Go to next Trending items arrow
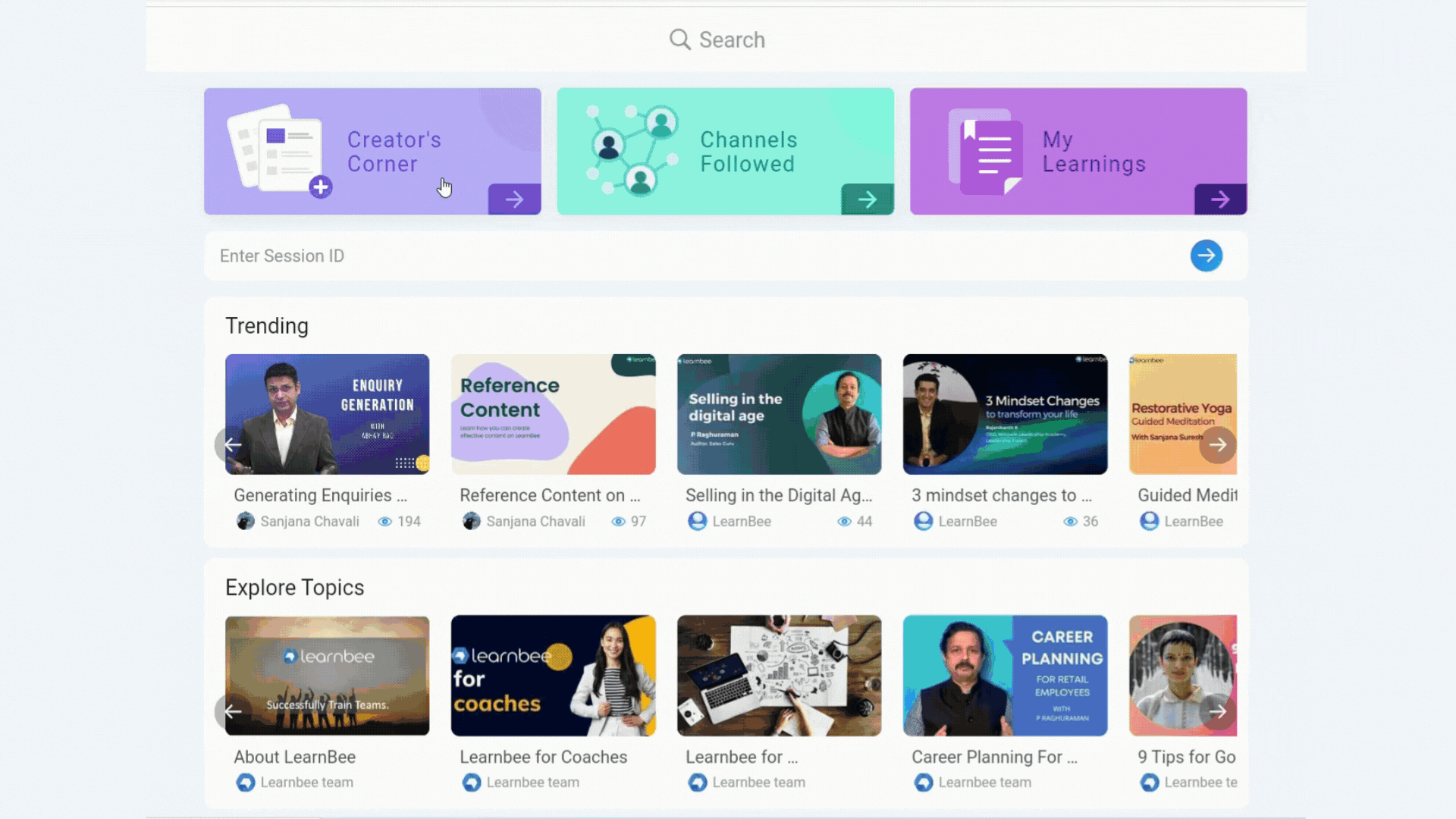The width and height of the screenshot is (1456, 819). 1217,445
